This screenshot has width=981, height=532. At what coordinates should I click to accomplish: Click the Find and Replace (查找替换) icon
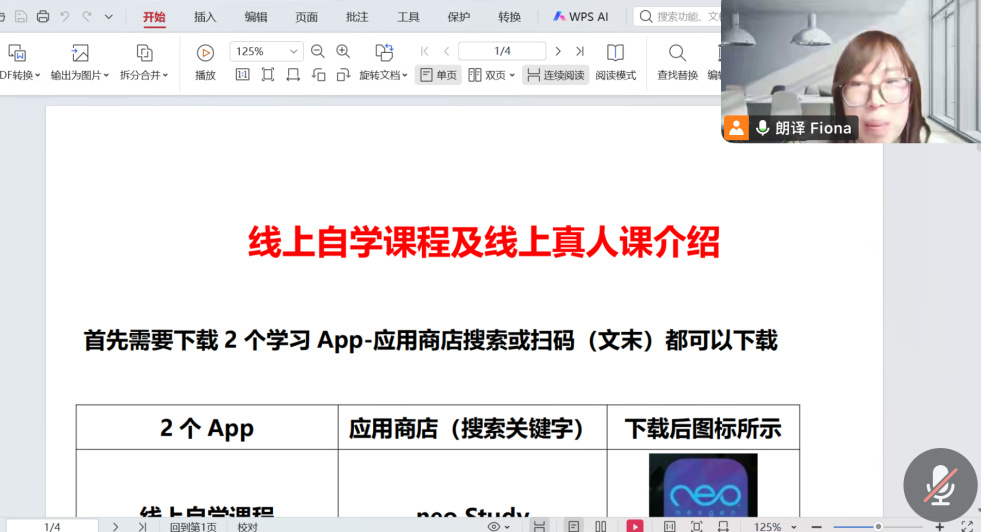click(677, 62)
